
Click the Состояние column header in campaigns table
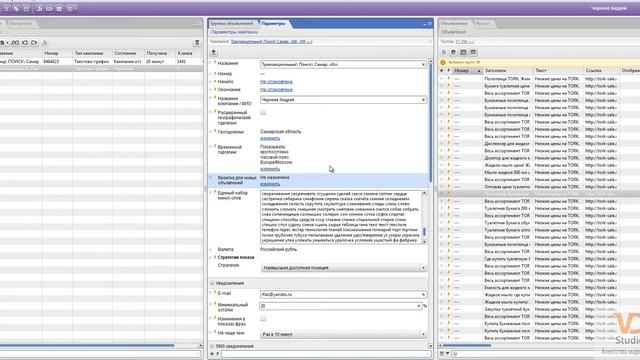(x=128, y=53)
